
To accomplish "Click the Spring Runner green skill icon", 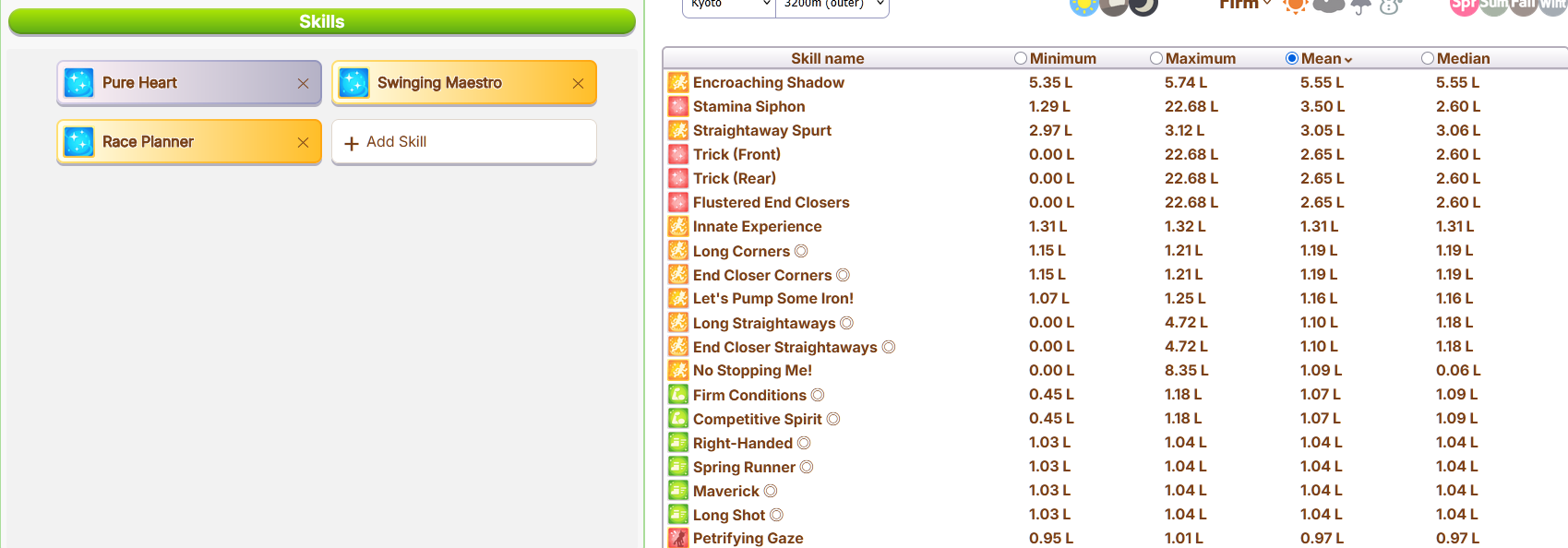I will point(678,466).
